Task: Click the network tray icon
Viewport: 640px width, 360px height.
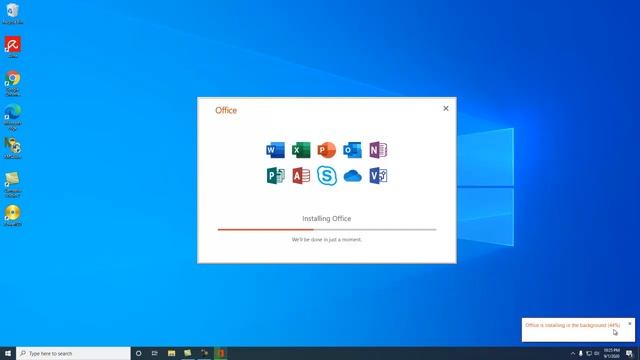Action: (x=589, y=353)
